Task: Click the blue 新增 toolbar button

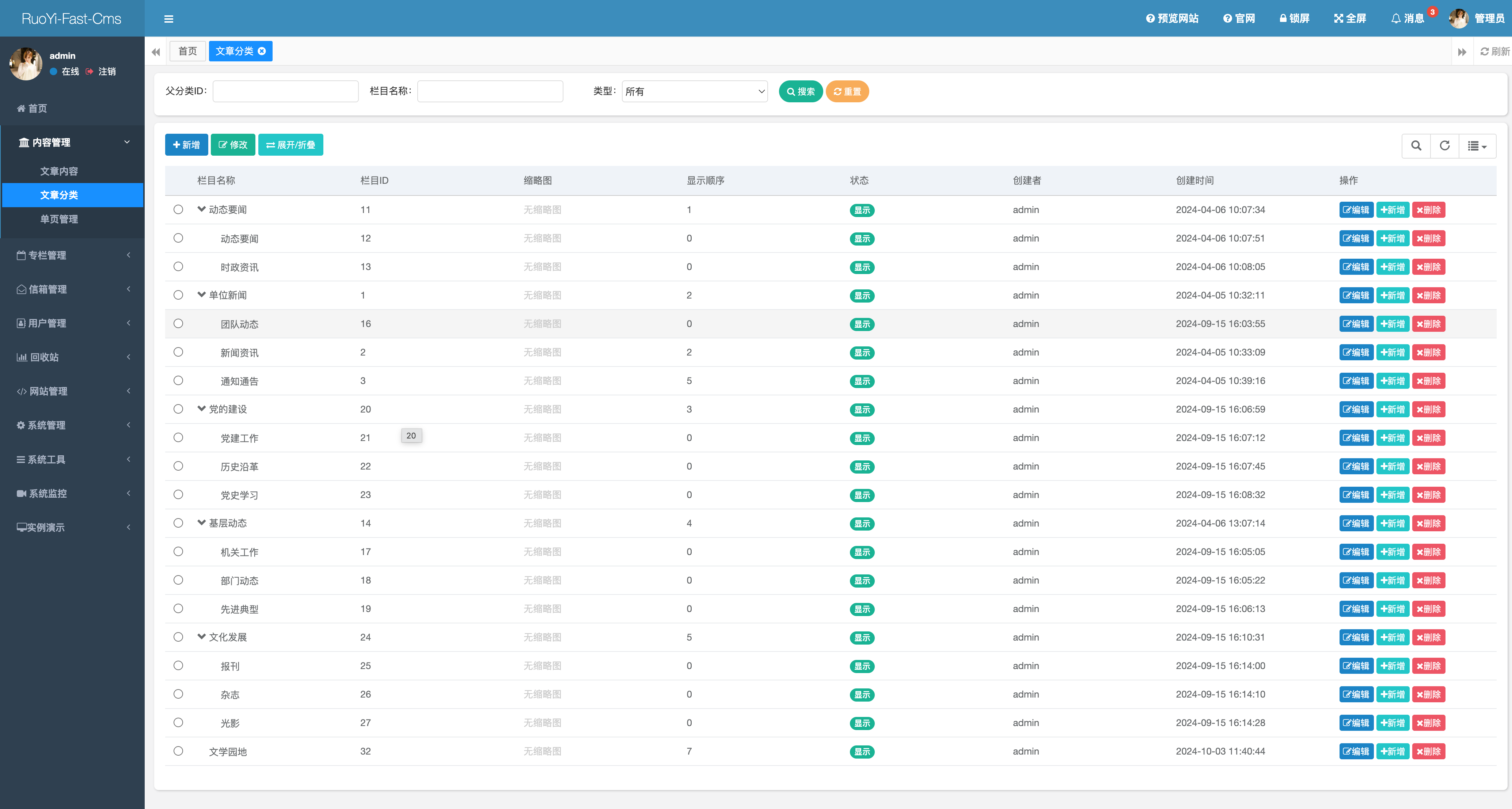Action: (x=187, y=145)
